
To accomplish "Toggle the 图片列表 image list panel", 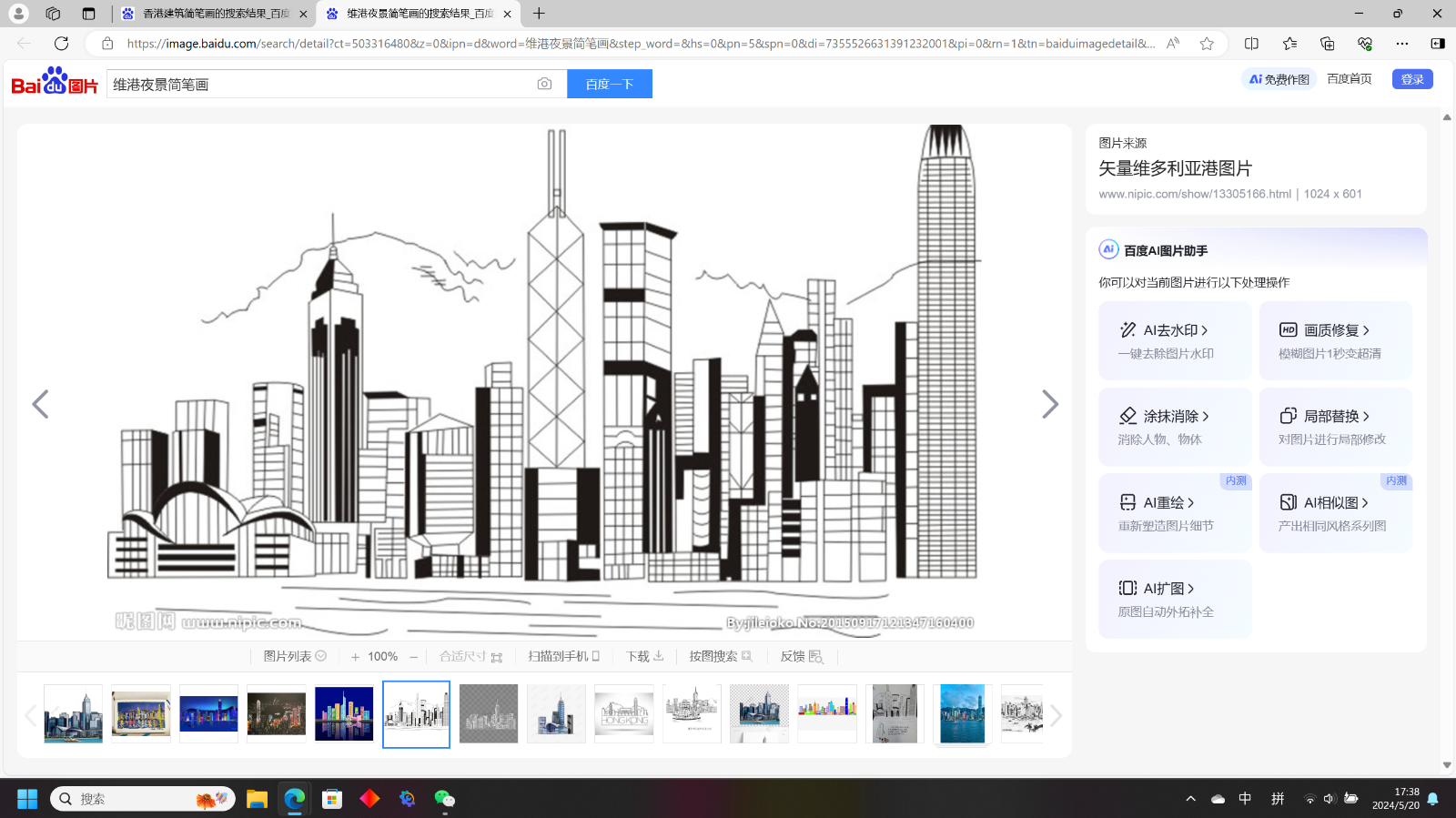I will click(294, 656).
